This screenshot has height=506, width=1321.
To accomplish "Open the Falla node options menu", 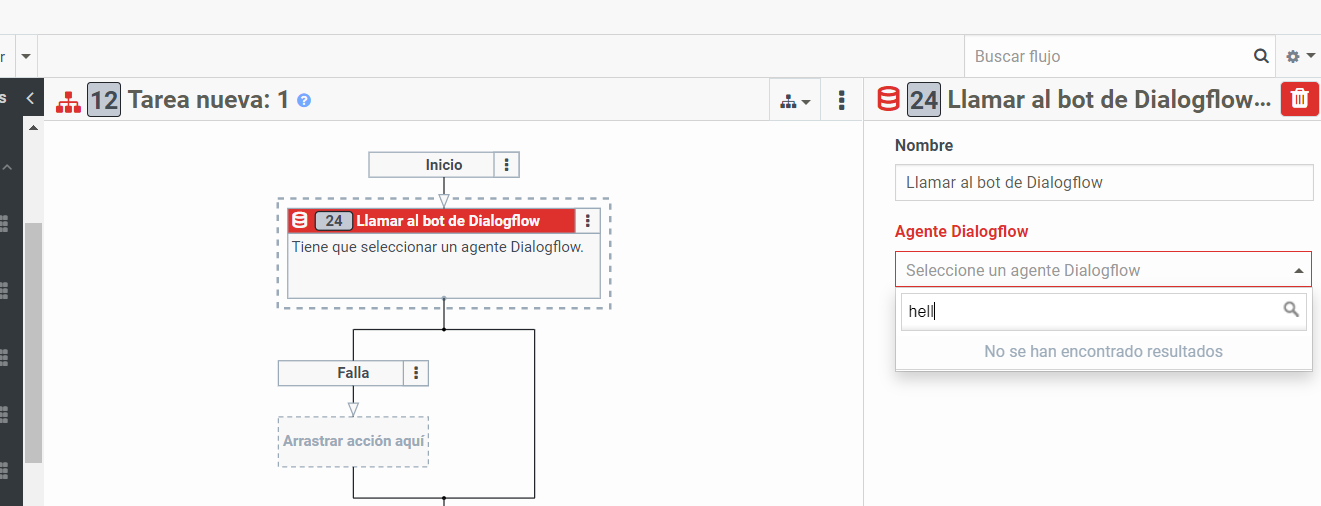I will point(416,373).
